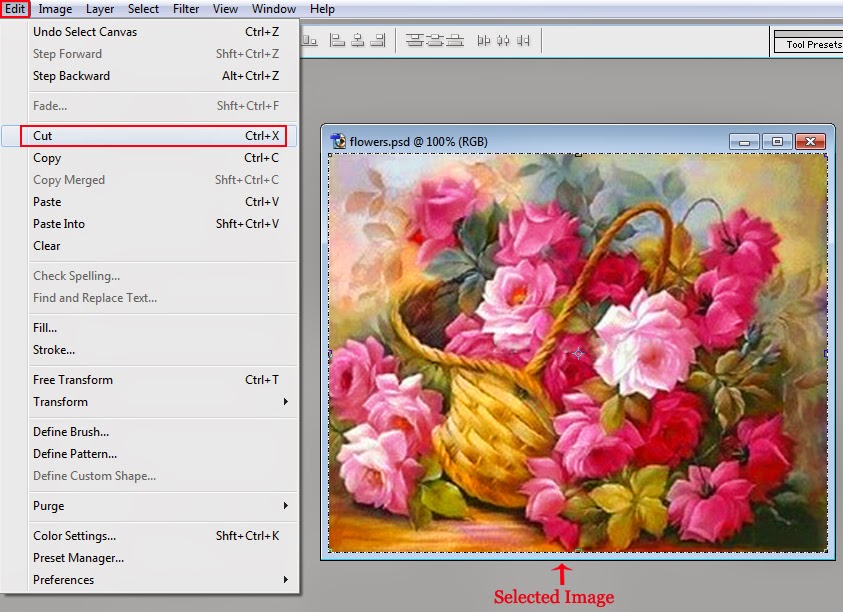Open the Window menu
The height and width of the screenshot is (612, 843).
[274, 9]
